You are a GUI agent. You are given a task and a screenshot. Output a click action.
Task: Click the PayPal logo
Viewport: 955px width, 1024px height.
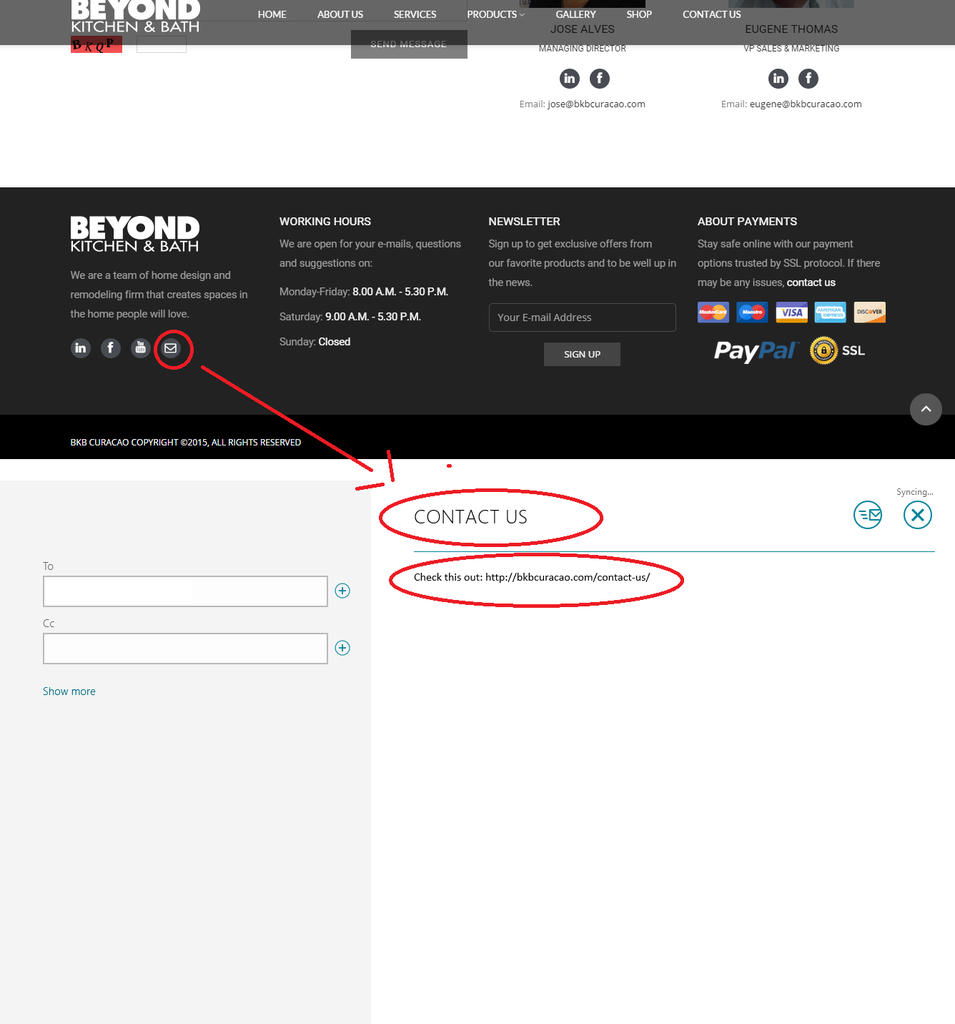pos(755,350)
